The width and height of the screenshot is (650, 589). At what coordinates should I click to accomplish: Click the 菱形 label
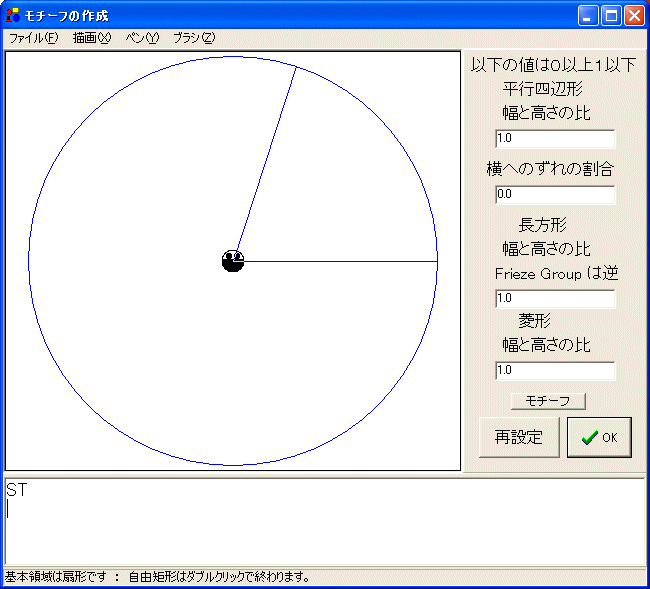[x=534, y=321]
